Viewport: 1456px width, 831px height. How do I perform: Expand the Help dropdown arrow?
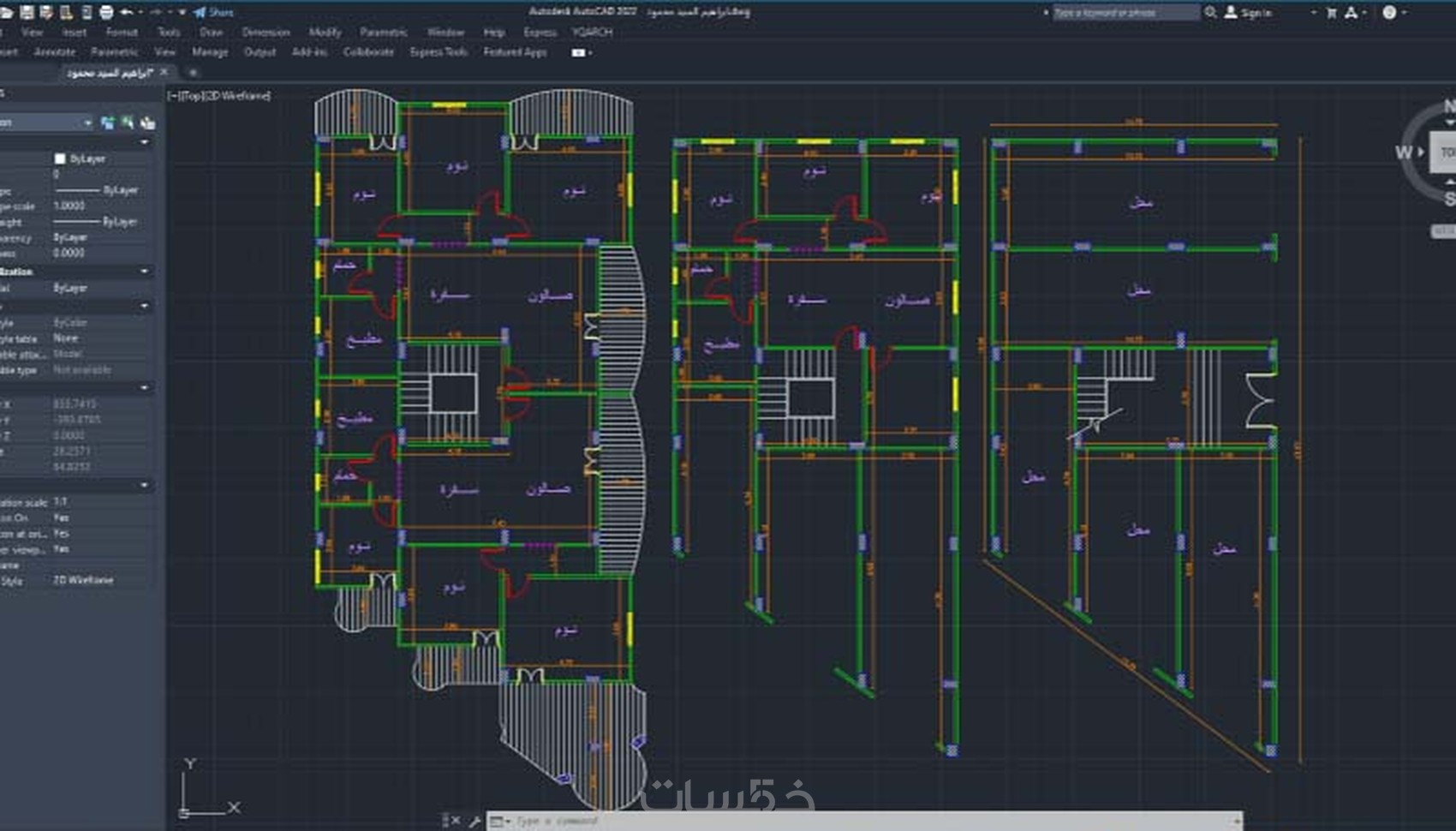tap(1405, 12)
